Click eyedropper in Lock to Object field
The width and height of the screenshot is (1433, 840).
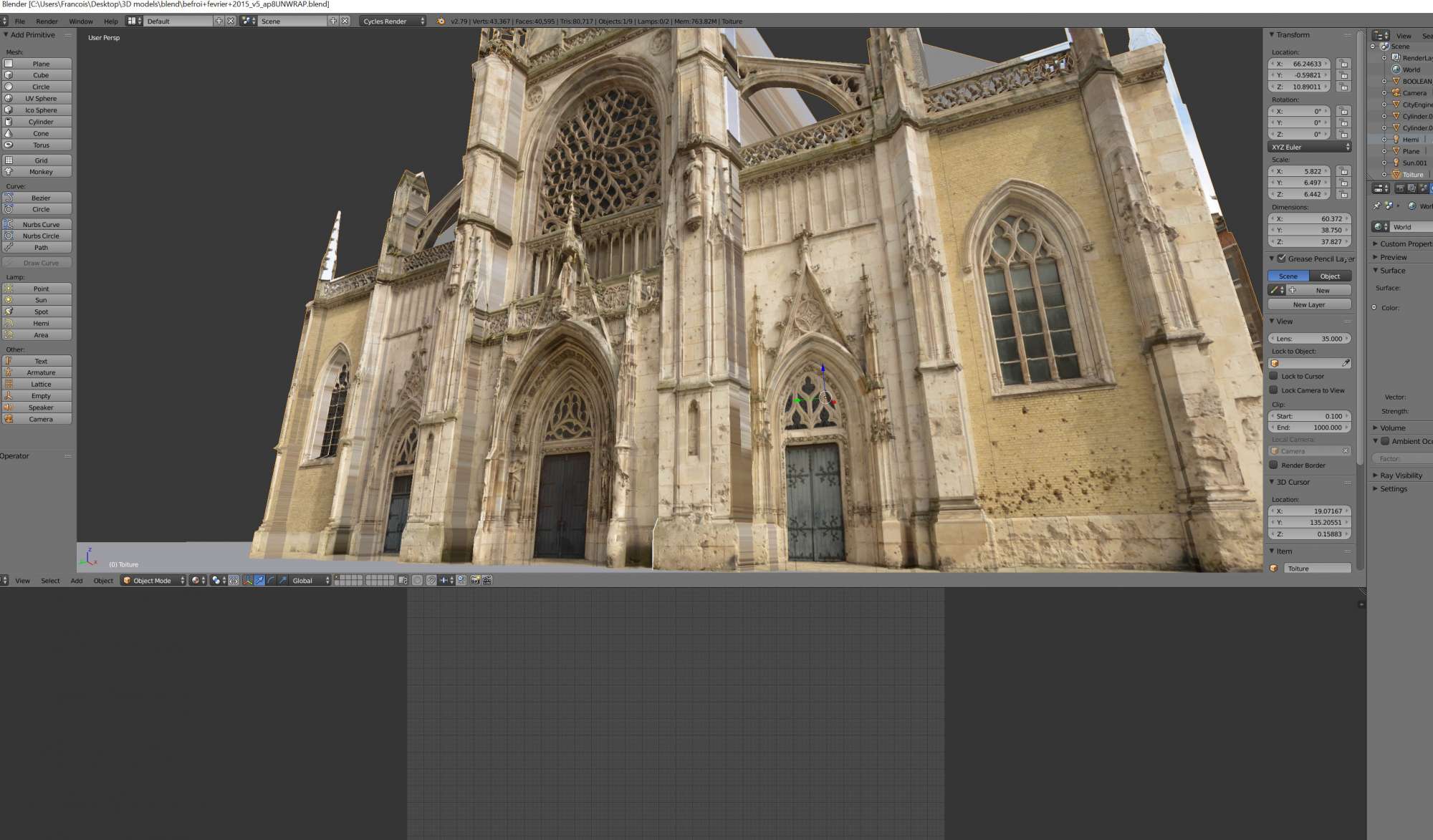tap(1346, 363)
